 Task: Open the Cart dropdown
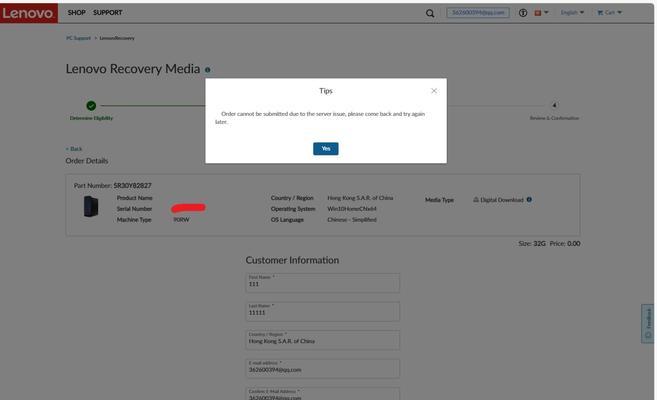click(609, 13)
